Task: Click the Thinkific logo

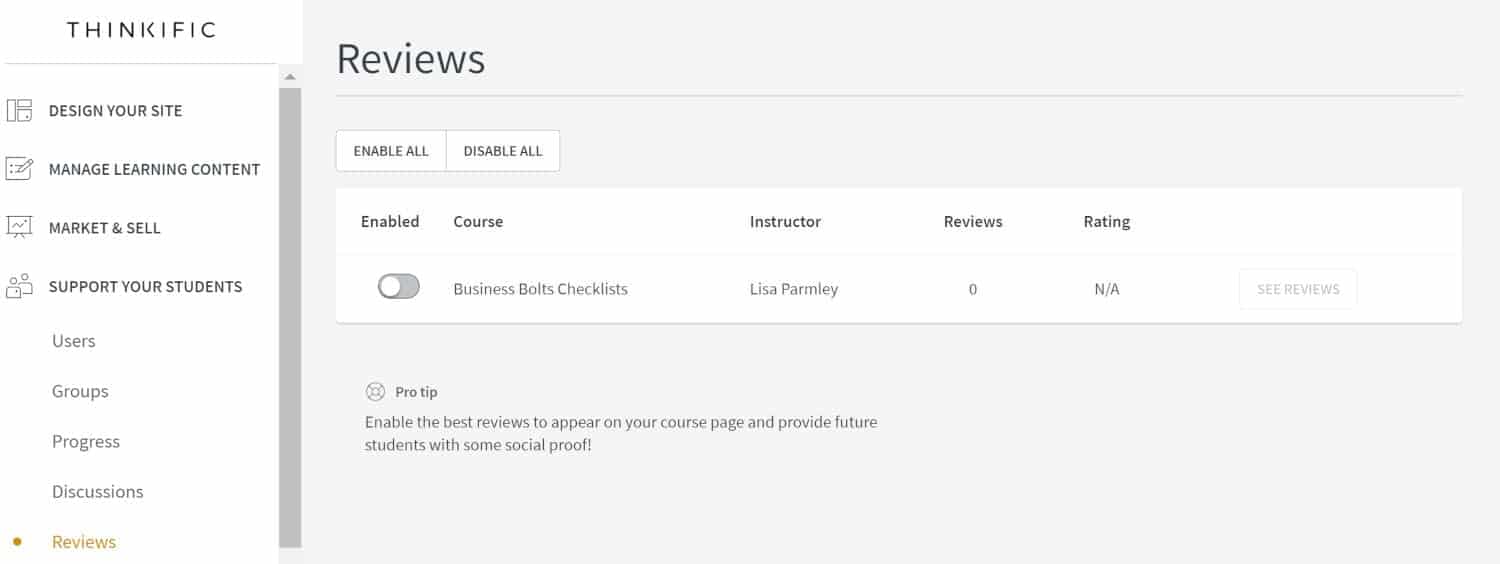Action: 141,30
